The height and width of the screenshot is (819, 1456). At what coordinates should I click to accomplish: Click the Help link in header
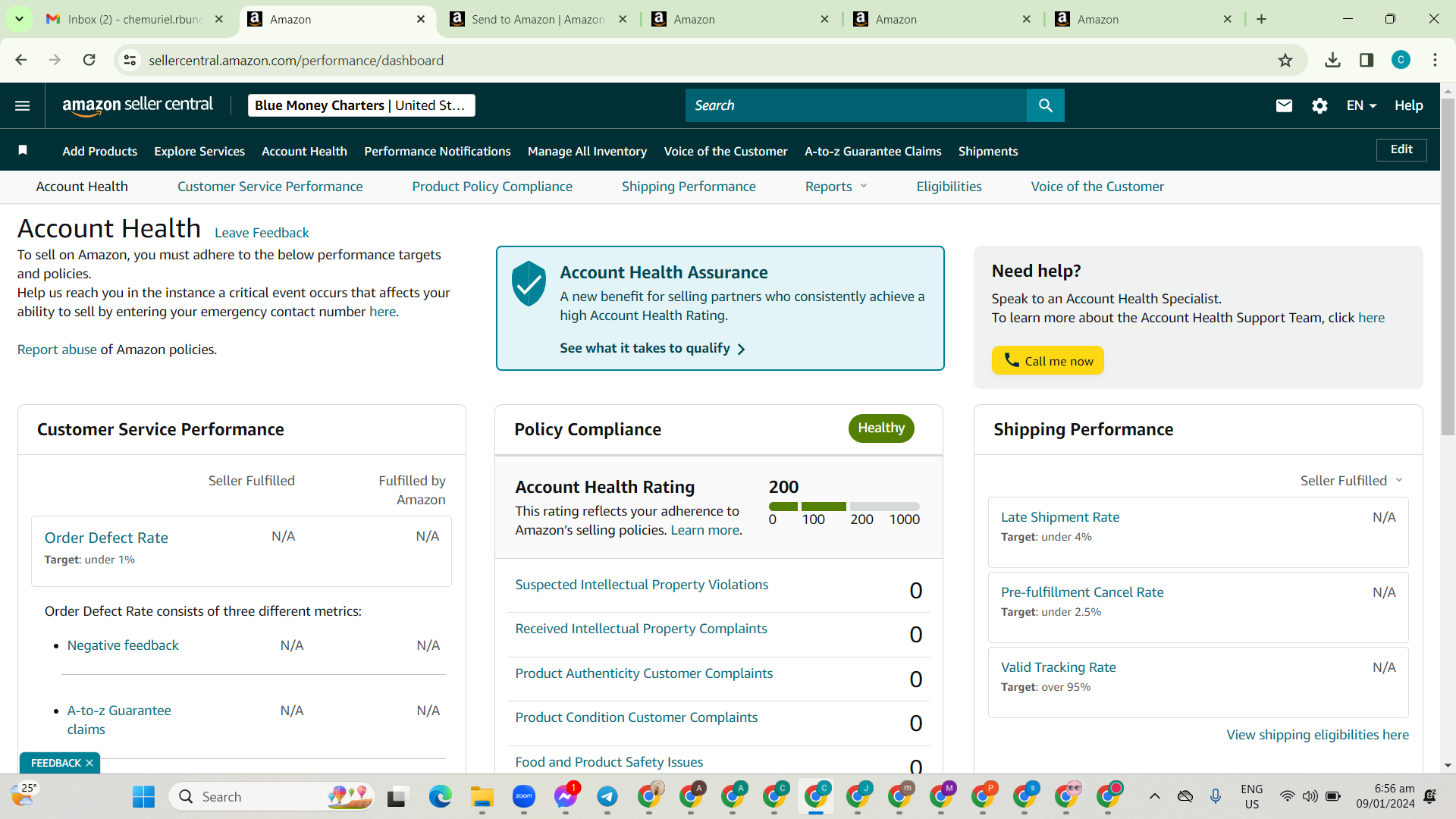(1409, 105)
